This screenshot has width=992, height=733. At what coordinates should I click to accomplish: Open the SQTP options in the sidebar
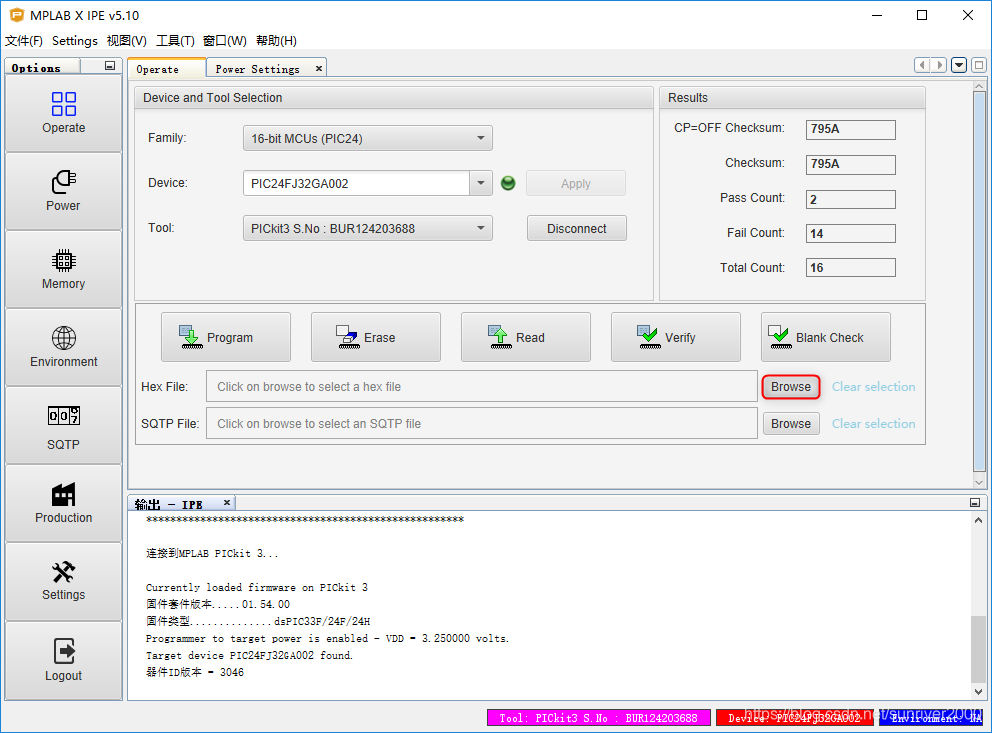point(63,426)
